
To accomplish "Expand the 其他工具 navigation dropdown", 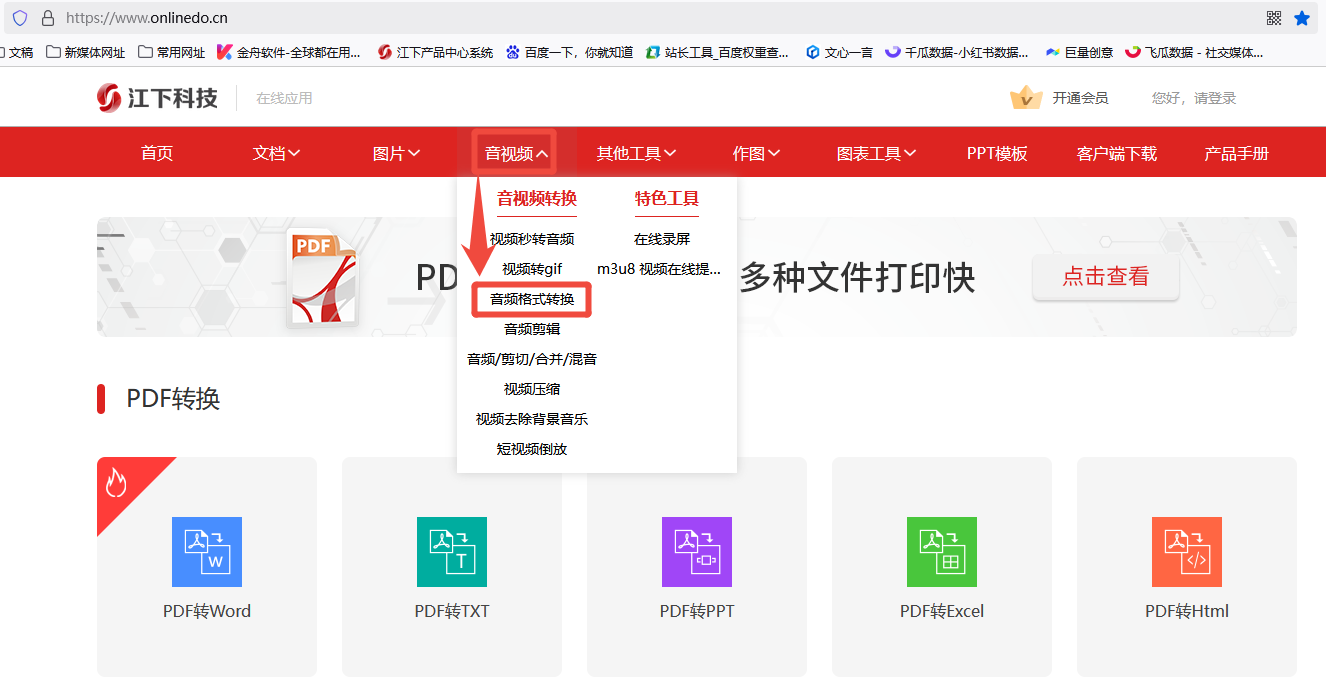I will (x=636, y=153).
